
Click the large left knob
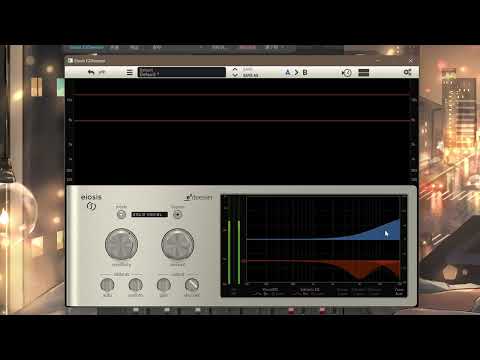[121, 244]
